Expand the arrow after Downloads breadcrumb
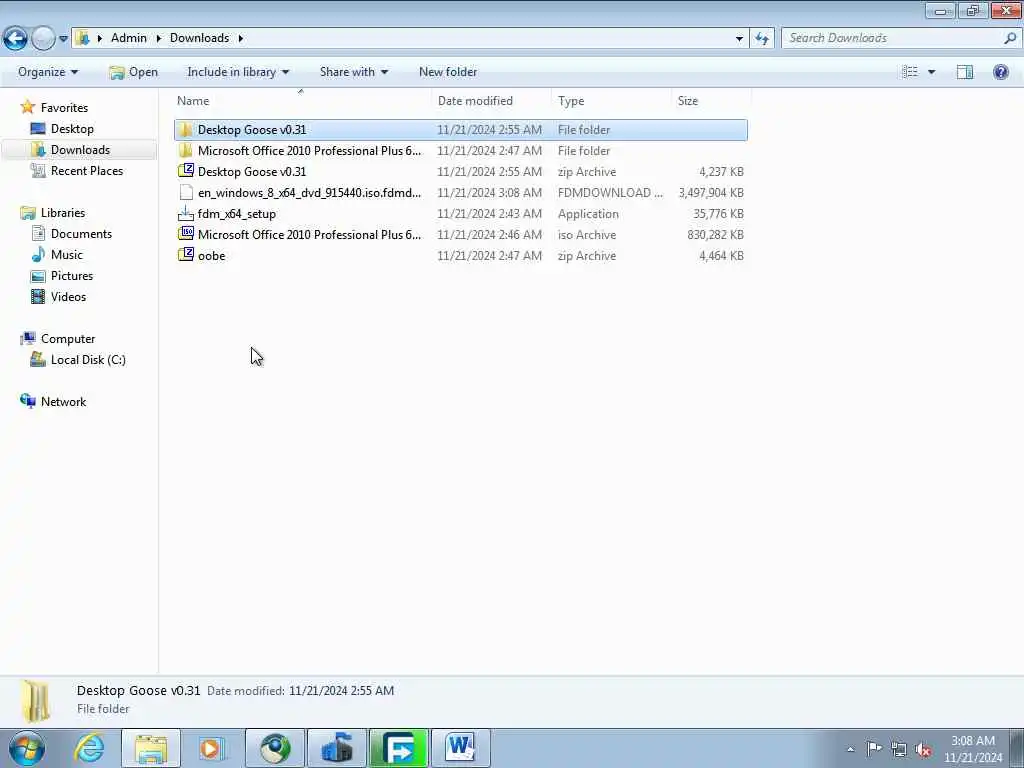 pos(240,38)
